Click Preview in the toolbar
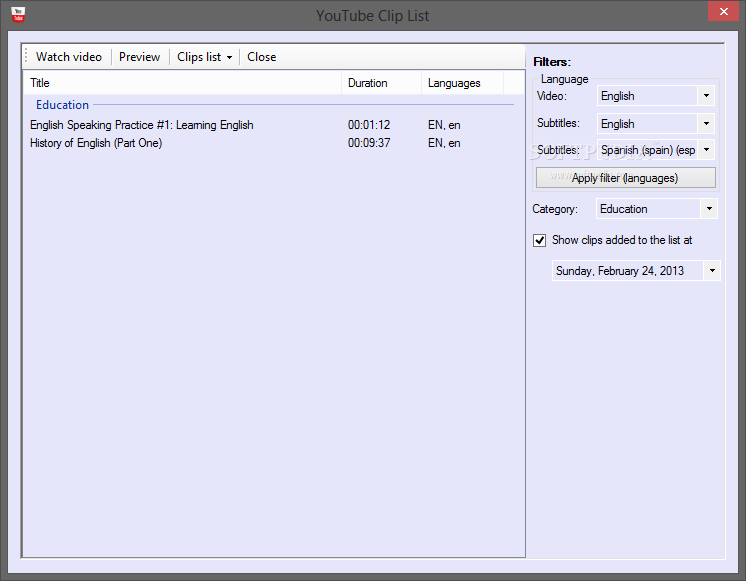The width and height of the screenshot is (746, 581). (x=139, y=57)
